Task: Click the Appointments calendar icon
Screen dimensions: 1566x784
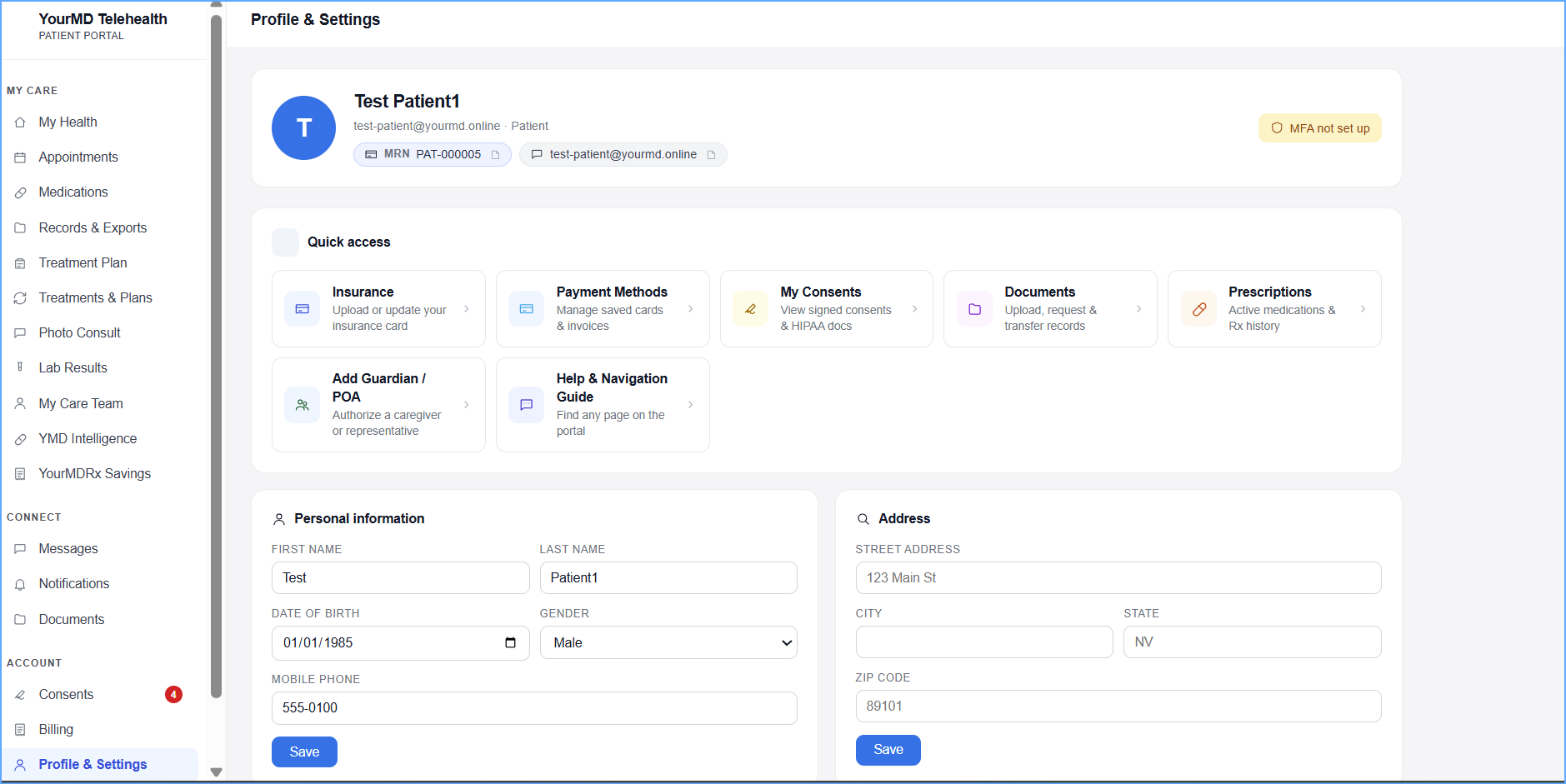Action: click(x=20, y=157)
